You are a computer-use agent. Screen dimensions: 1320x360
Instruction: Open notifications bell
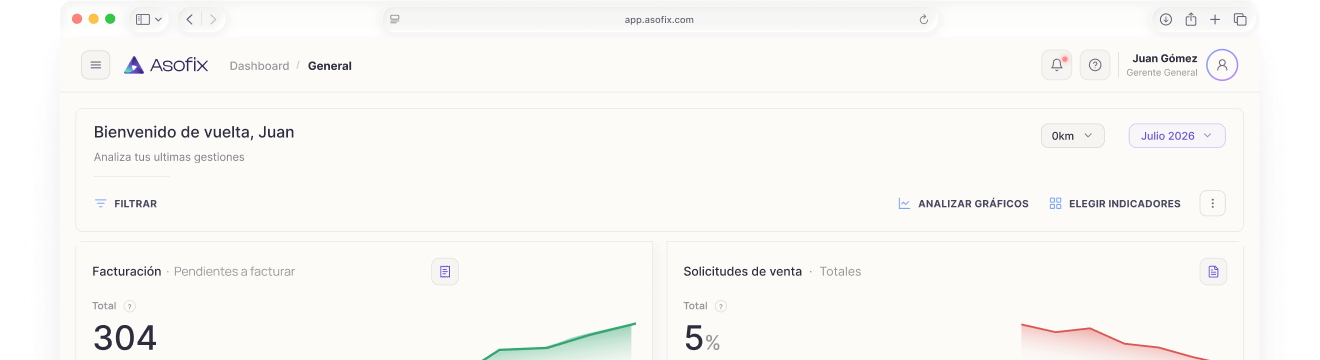[1057, 65]
